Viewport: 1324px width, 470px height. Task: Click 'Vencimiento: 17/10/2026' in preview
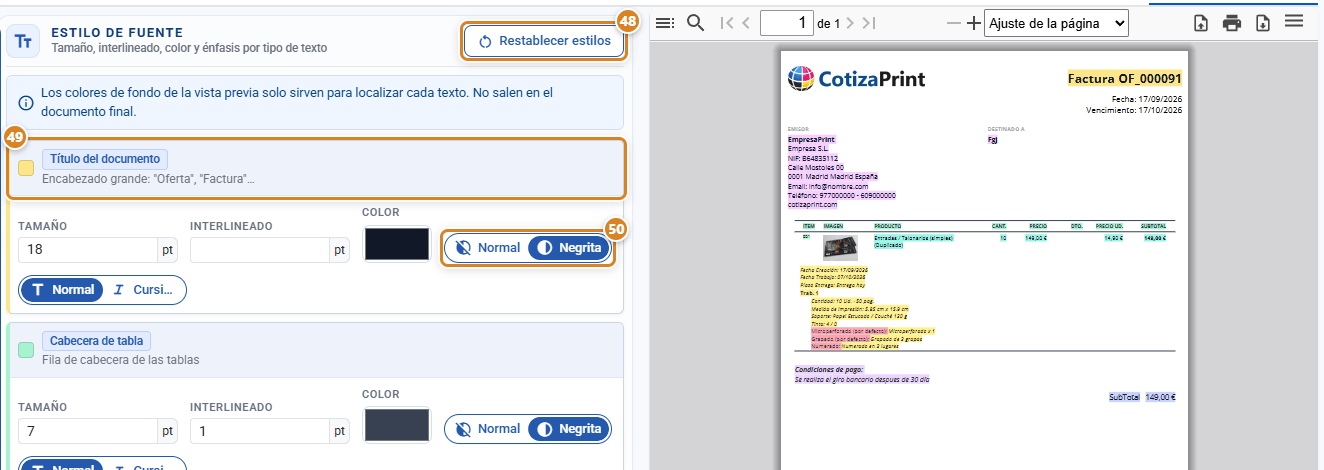pyautogui.click(x=1133, y=110)
